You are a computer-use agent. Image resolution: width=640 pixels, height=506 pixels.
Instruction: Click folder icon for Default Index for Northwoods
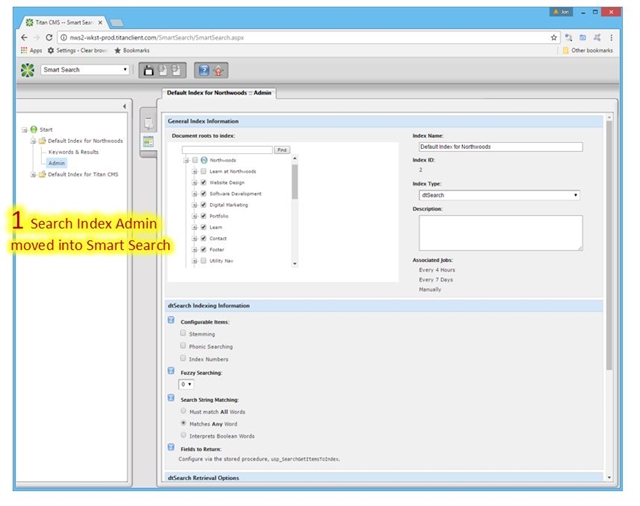point(42,141)
